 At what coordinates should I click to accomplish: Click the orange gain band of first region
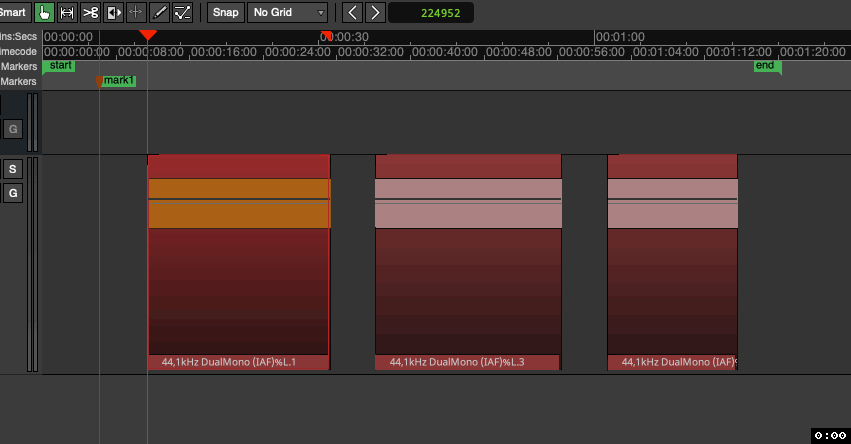coord(239,204)
